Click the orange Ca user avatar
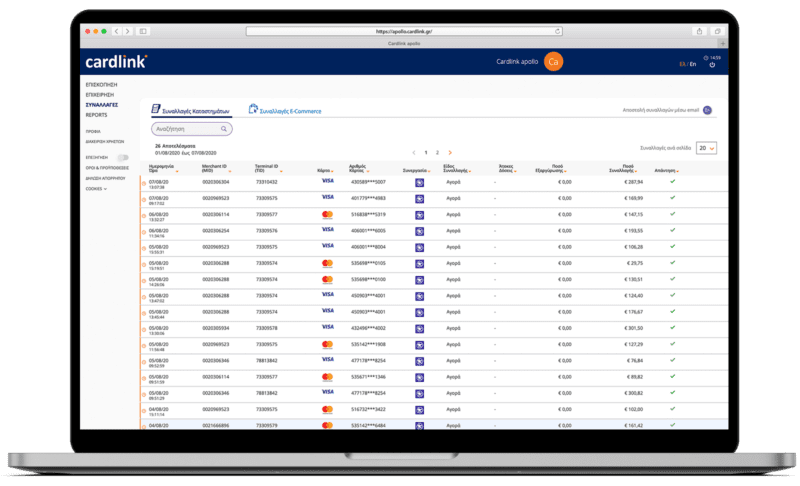This screenshot has width=800, height=486. pyautogui.click(x=554, y=62)
